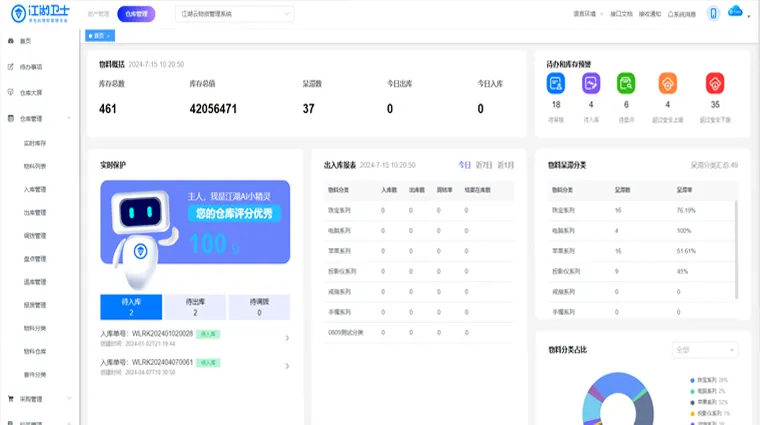Click the 江湖卫士 shield logo
This screenshot has height=425, width=760.
click(18, 14)
